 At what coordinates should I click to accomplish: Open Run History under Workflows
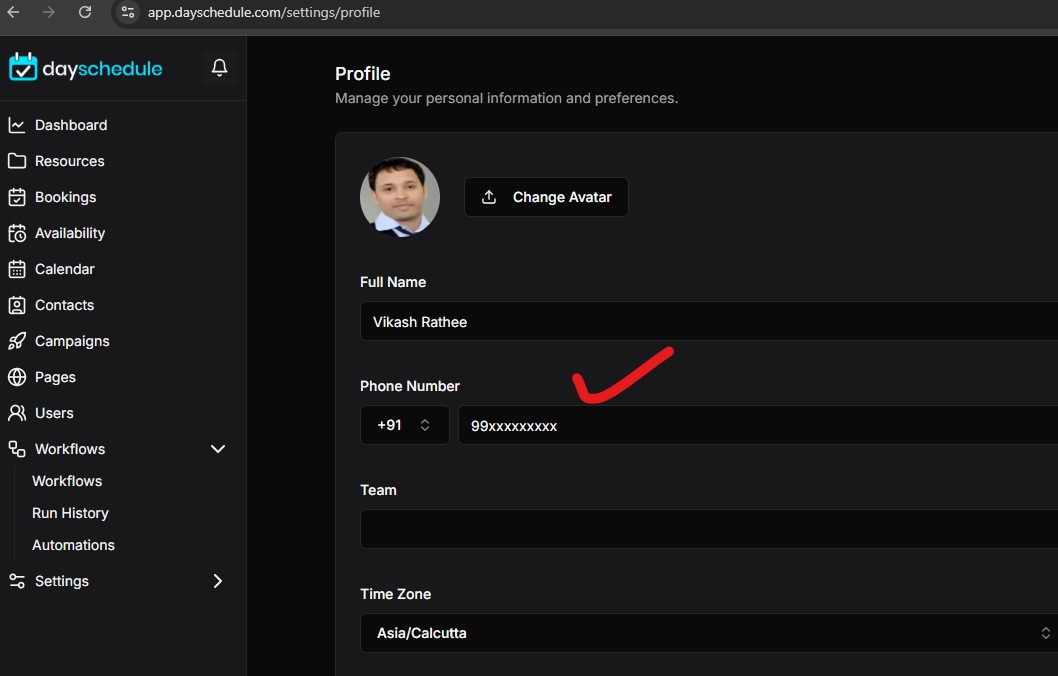click(70, 513)
